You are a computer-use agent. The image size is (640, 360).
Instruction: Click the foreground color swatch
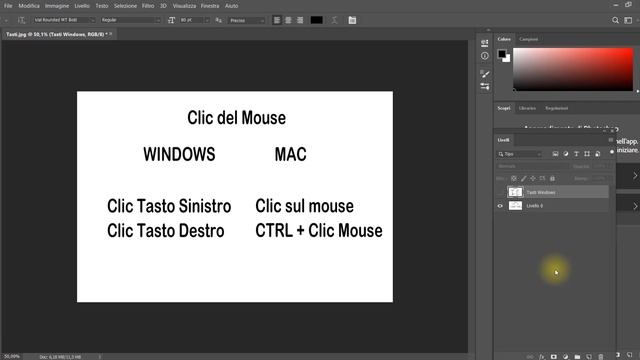[x=502, y=54]
